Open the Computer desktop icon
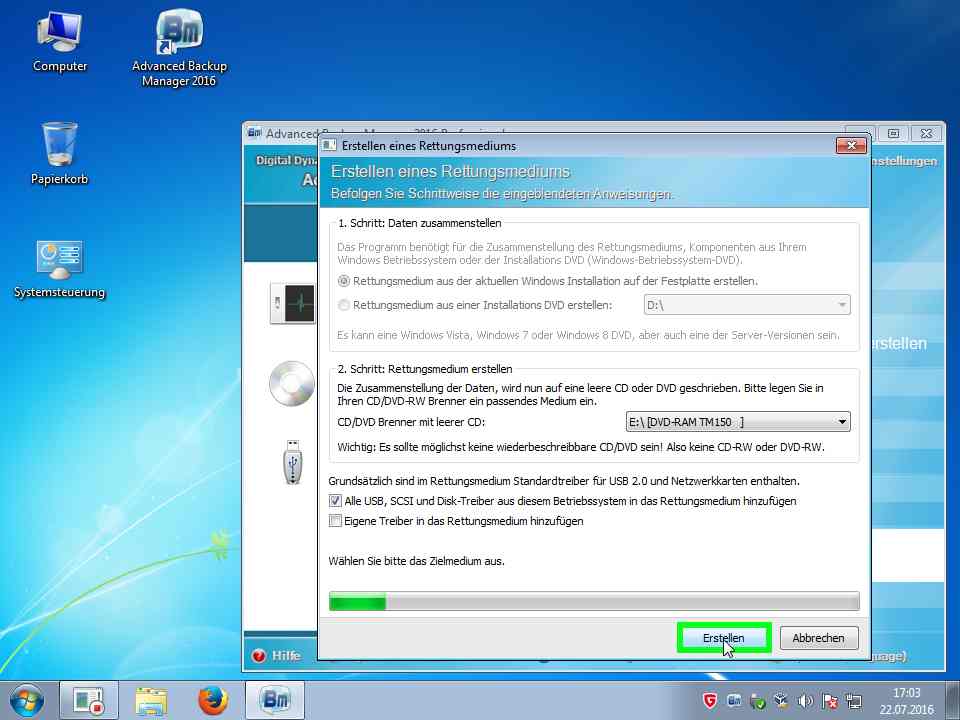Screen dimensions: 960x720 [x=59, y=43]
